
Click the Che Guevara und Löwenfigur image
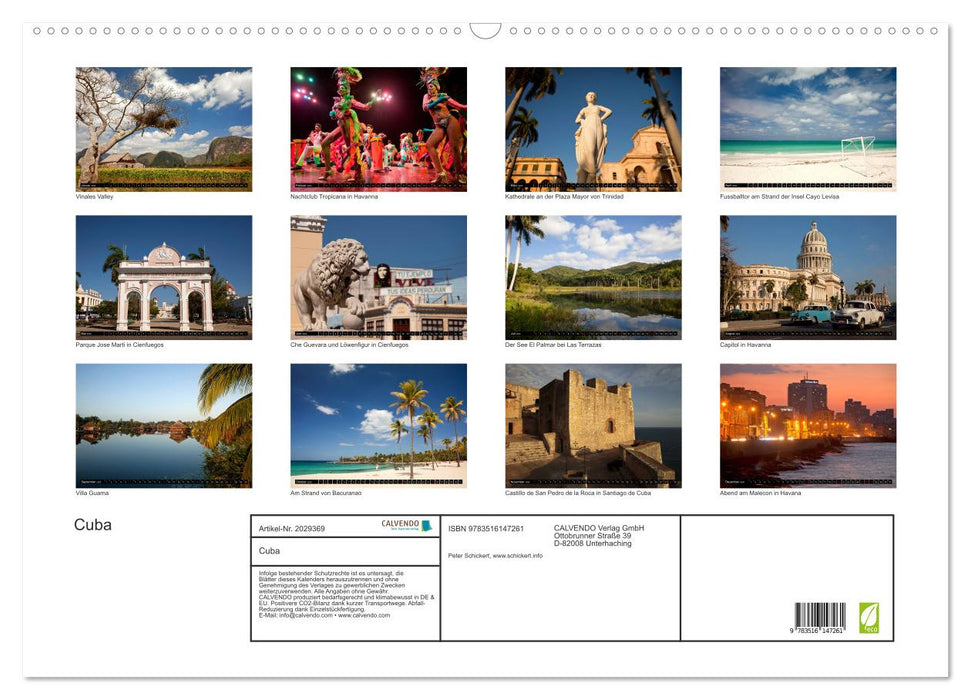(x=378, y=276)
